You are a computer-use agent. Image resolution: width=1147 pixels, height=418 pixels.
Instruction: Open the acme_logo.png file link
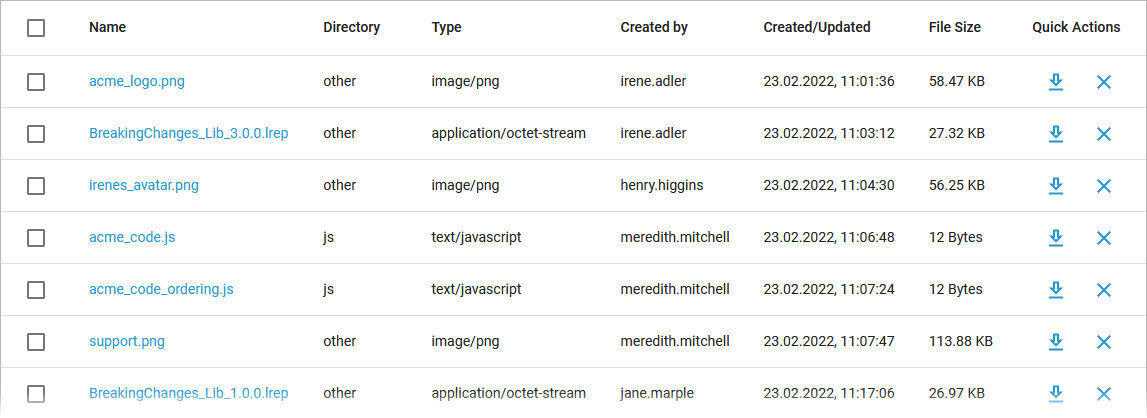(137, 82)
